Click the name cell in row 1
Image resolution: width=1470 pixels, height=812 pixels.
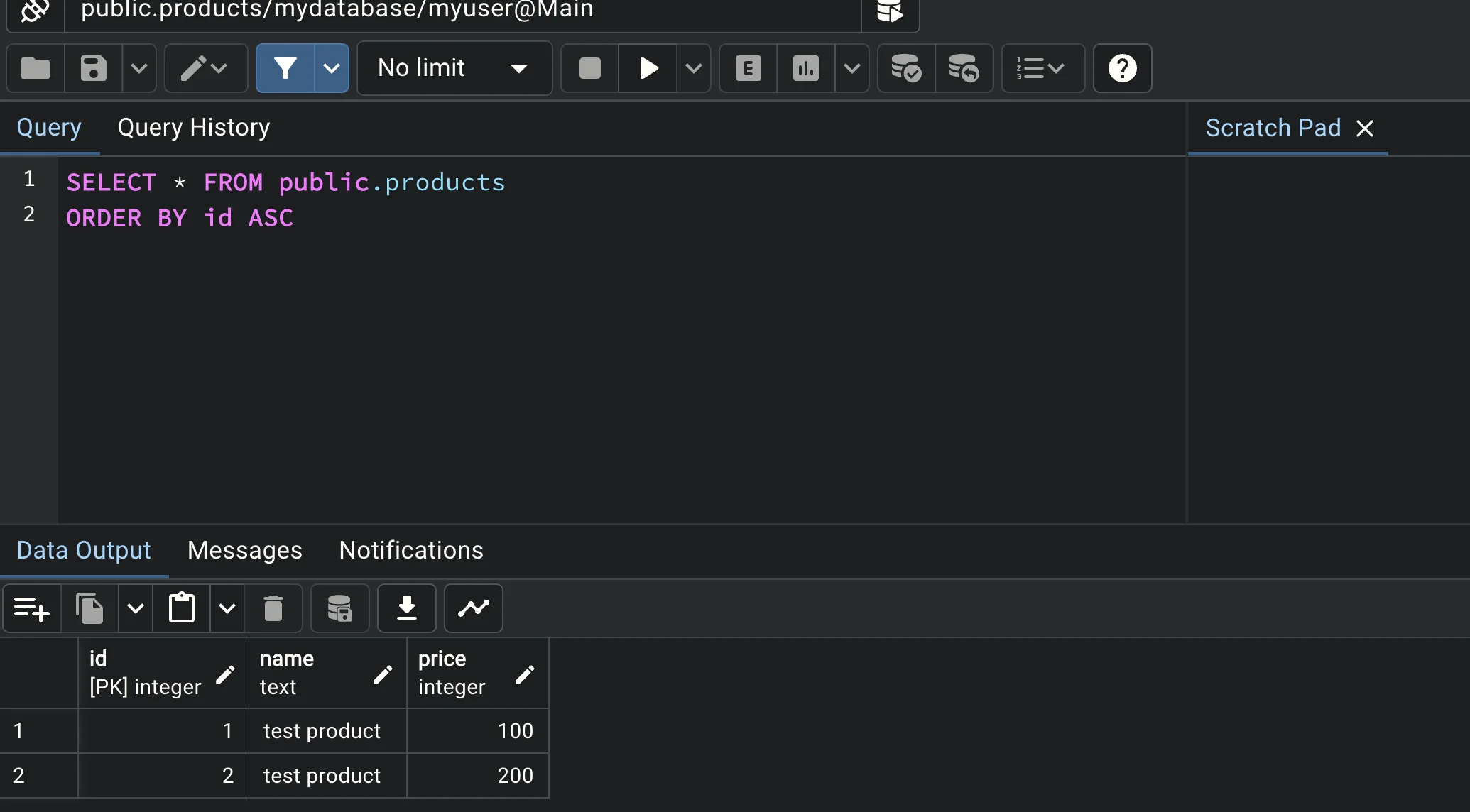point(327,731)
